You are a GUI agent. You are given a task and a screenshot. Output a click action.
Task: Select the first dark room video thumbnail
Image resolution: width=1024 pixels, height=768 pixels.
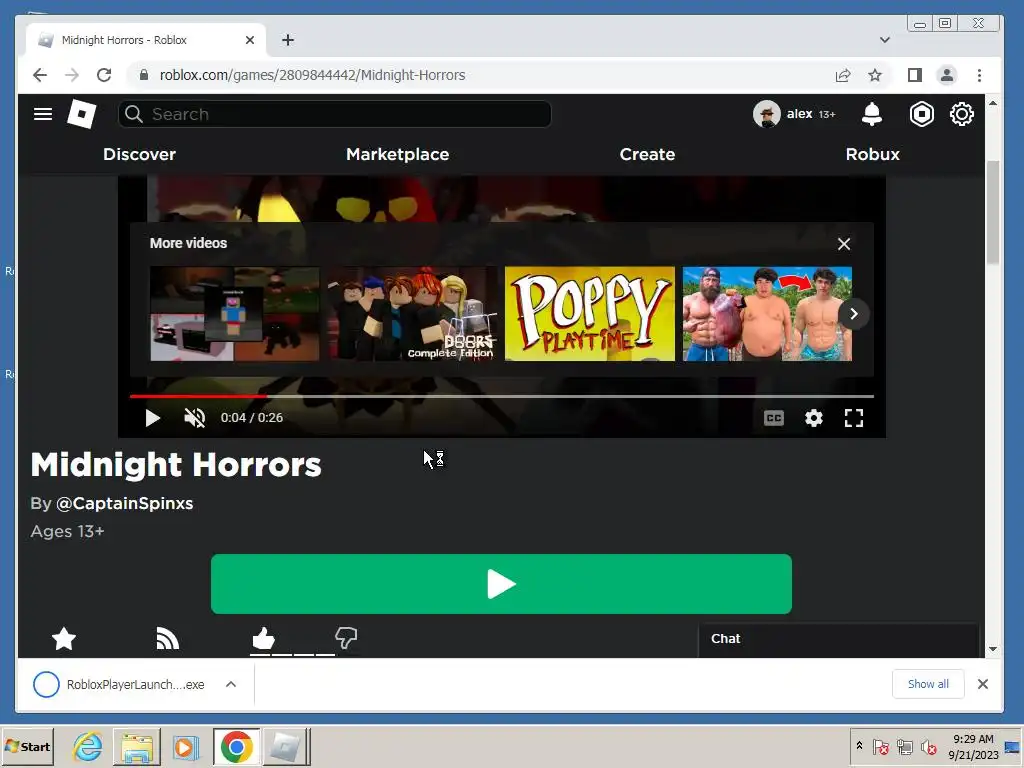click(234, 313)
